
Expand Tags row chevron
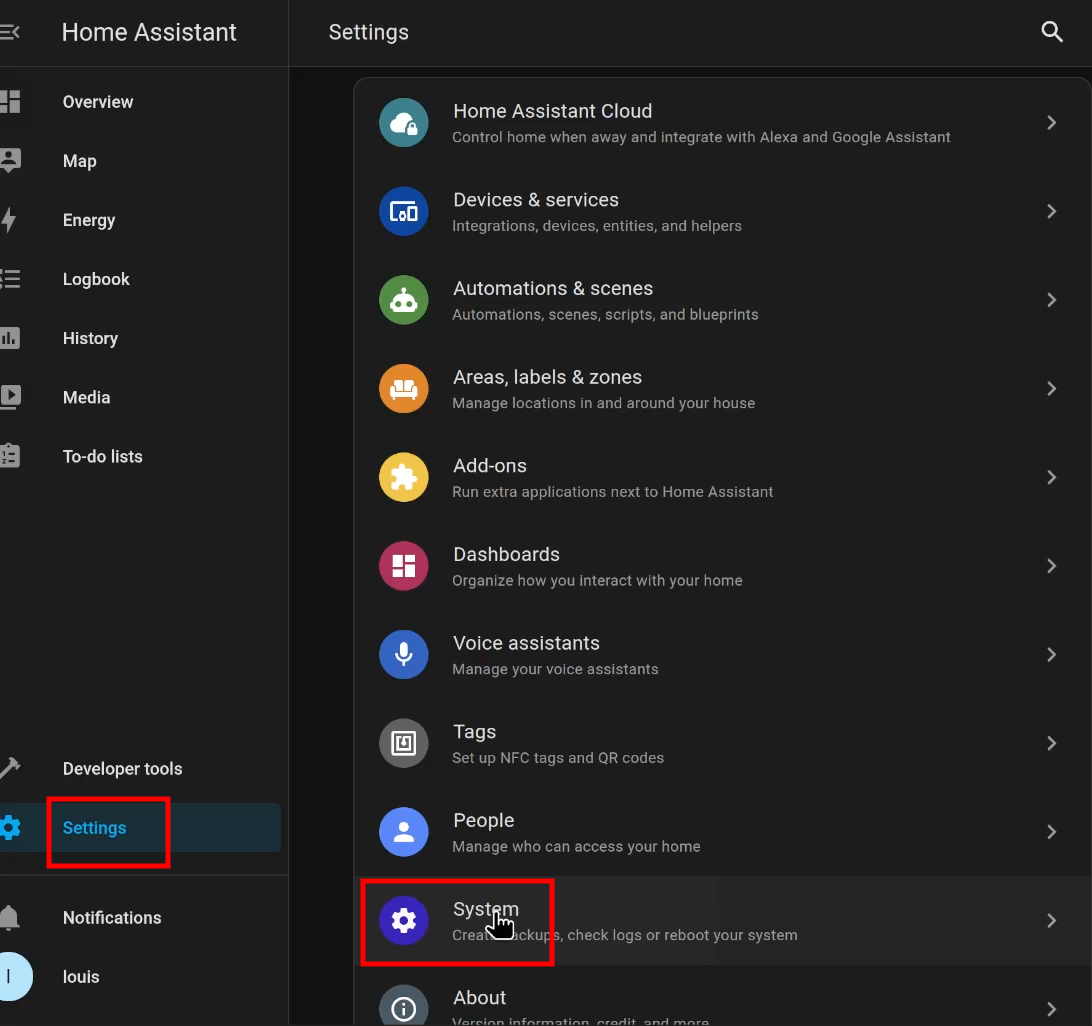coord(1052,743)
